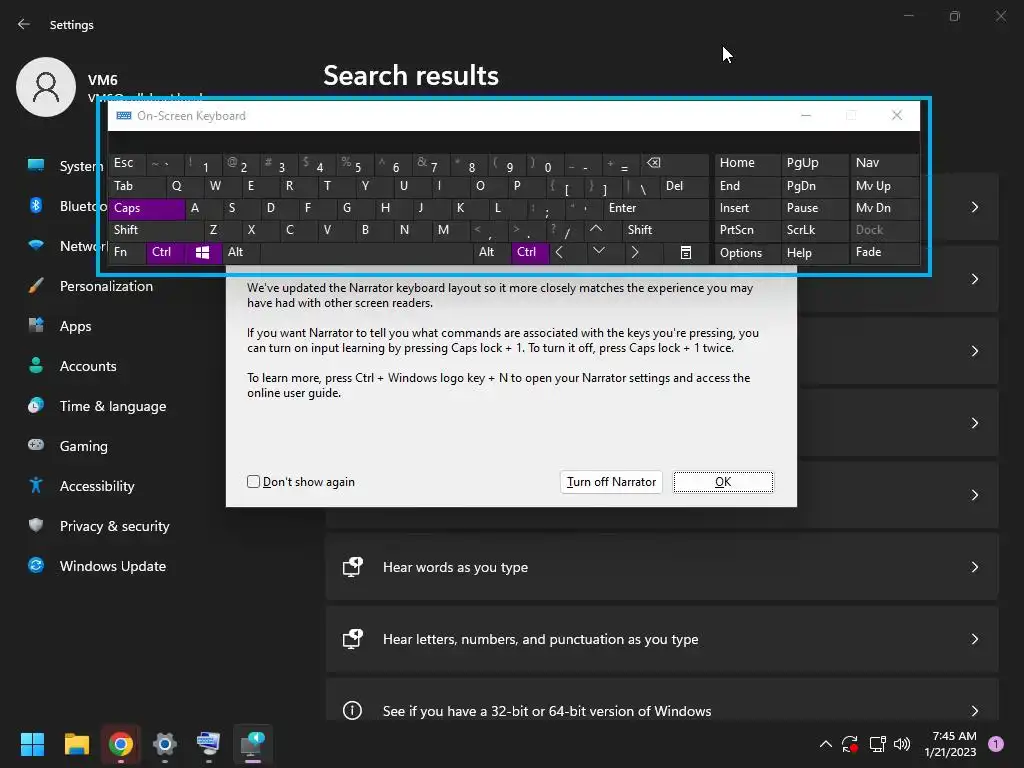Click the Narrator taskbar icon
The width and height of the screenshot is (1024, 768).
pos(252,744)
